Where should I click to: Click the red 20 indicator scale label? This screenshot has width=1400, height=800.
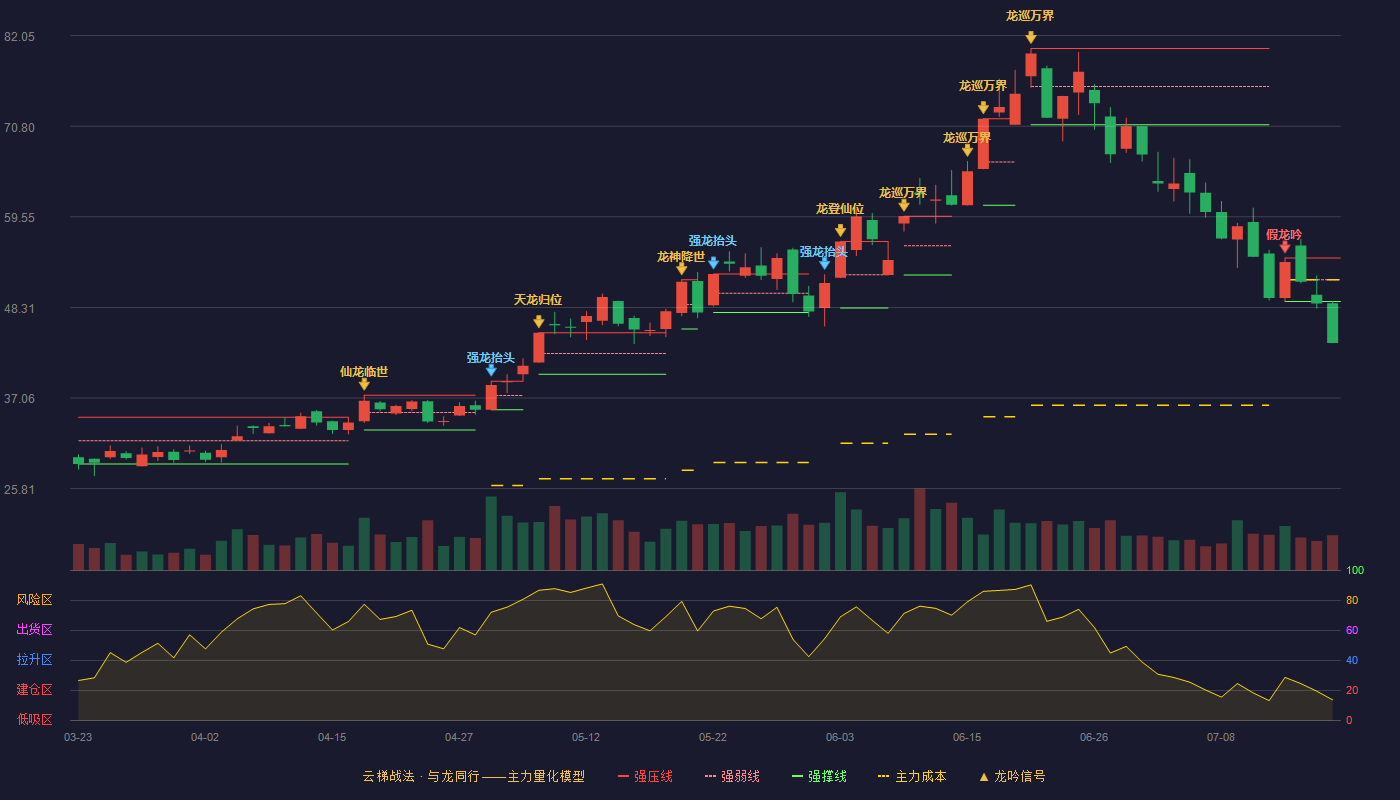point(1352,690)
